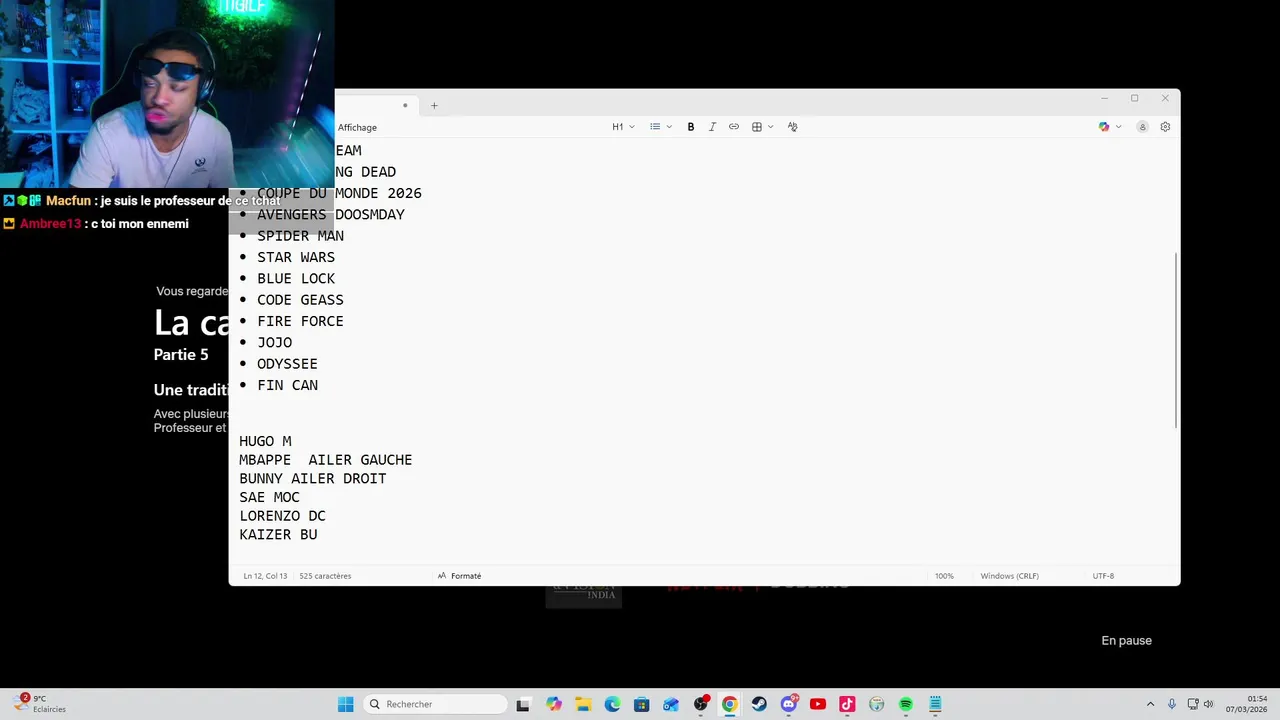Show hidden system tray icons
Screen dimensions: 1280x720
click(x=1150, y=704)
